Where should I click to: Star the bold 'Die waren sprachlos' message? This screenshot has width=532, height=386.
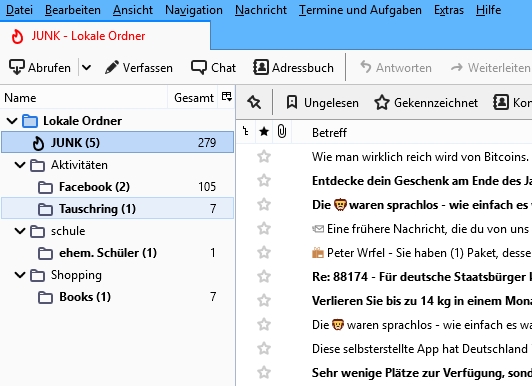tap(264, 205)
